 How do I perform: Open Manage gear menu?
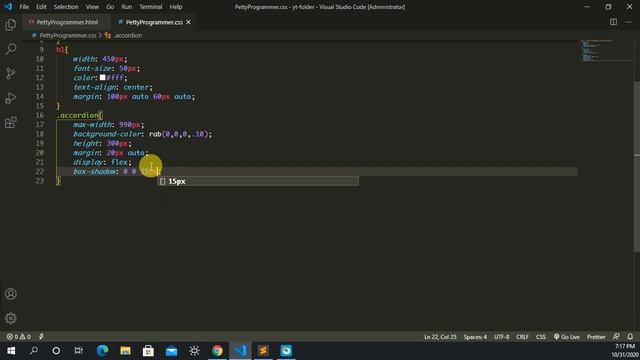click(11, 318)
